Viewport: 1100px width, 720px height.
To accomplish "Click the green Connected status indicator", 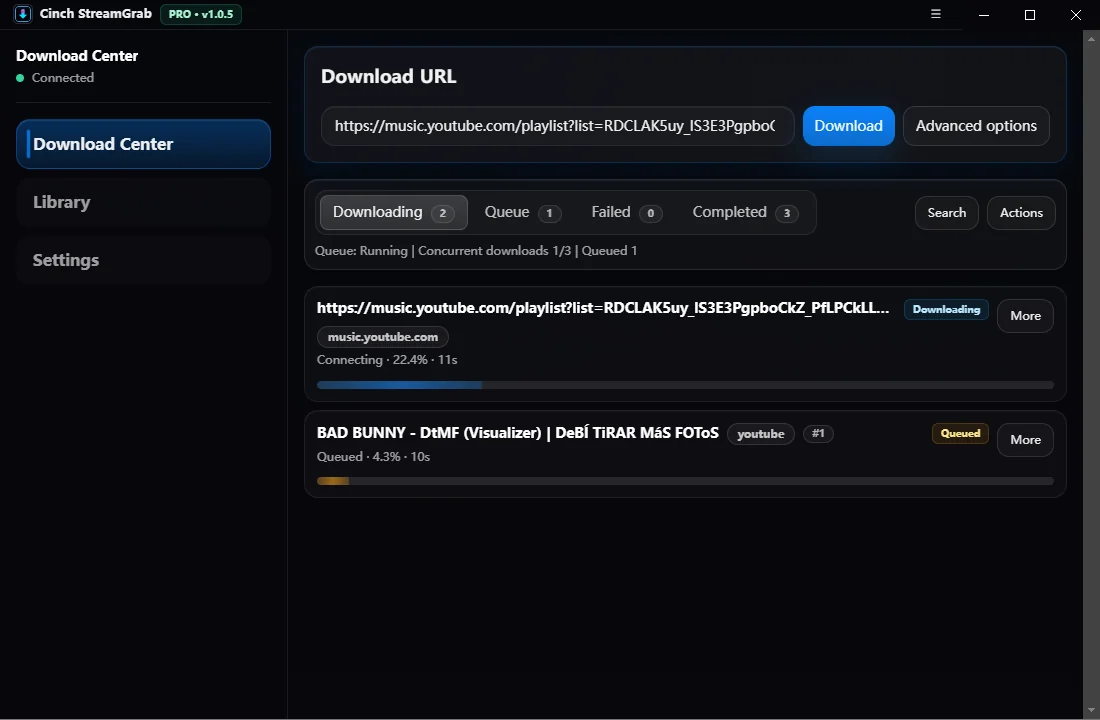I will (22, 77).
